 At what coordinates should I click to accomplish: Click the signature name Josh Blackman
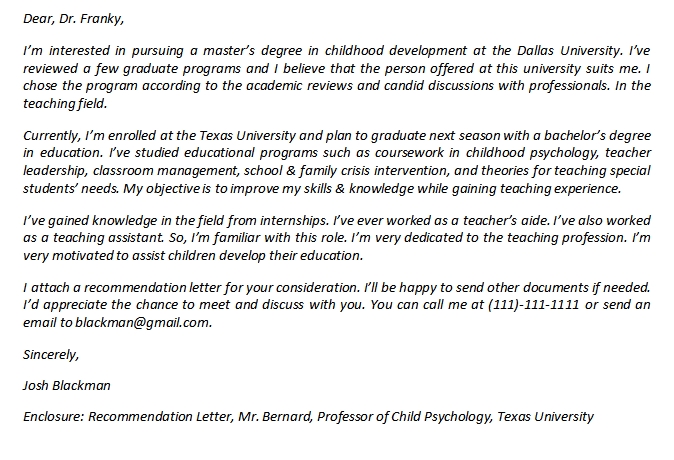(x=68, y=385)
